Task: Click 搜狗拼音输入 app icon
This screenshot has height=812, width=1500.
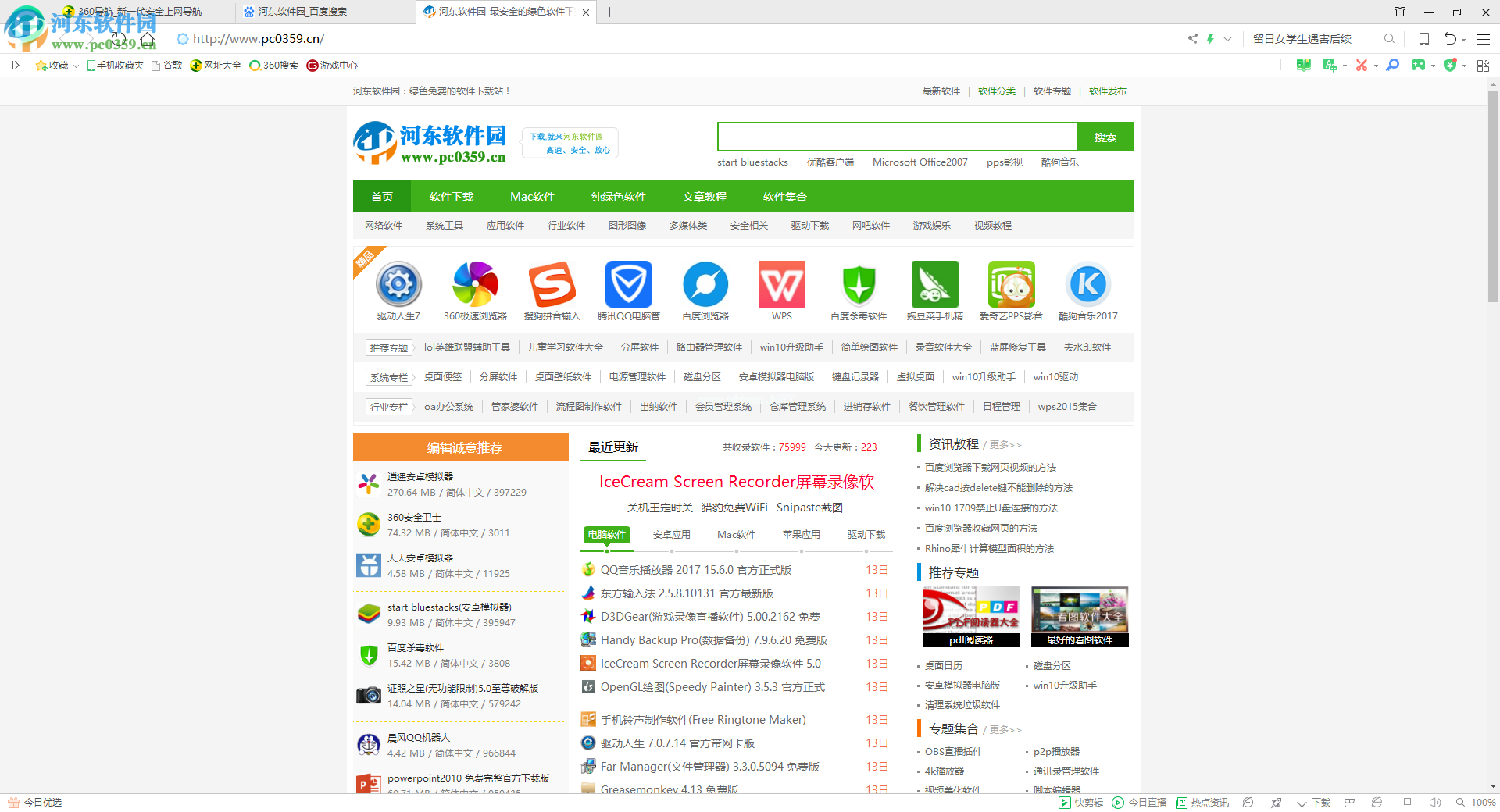Action: point(552,284)
